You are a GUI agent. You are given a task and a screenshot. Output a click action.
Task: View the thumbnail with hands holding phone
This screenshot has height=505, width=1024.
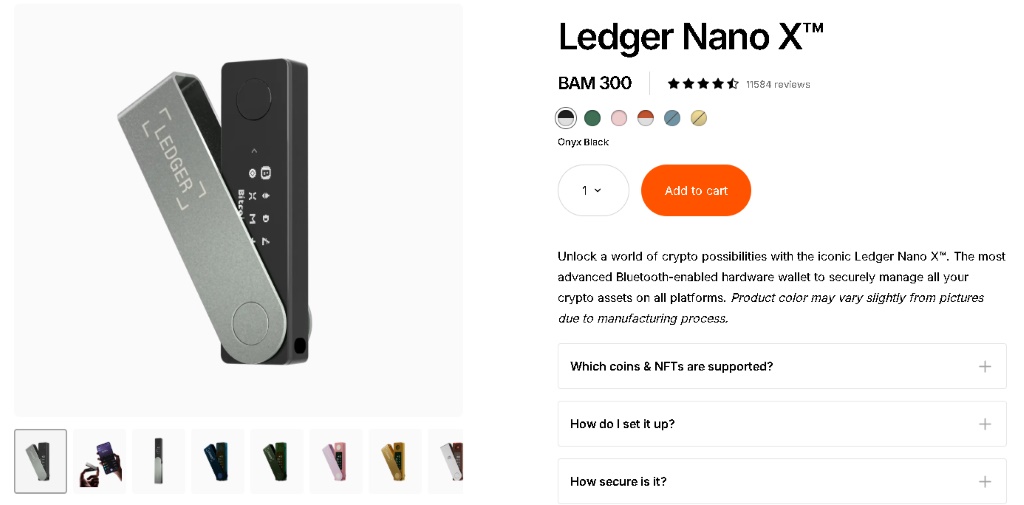point(100,461)
